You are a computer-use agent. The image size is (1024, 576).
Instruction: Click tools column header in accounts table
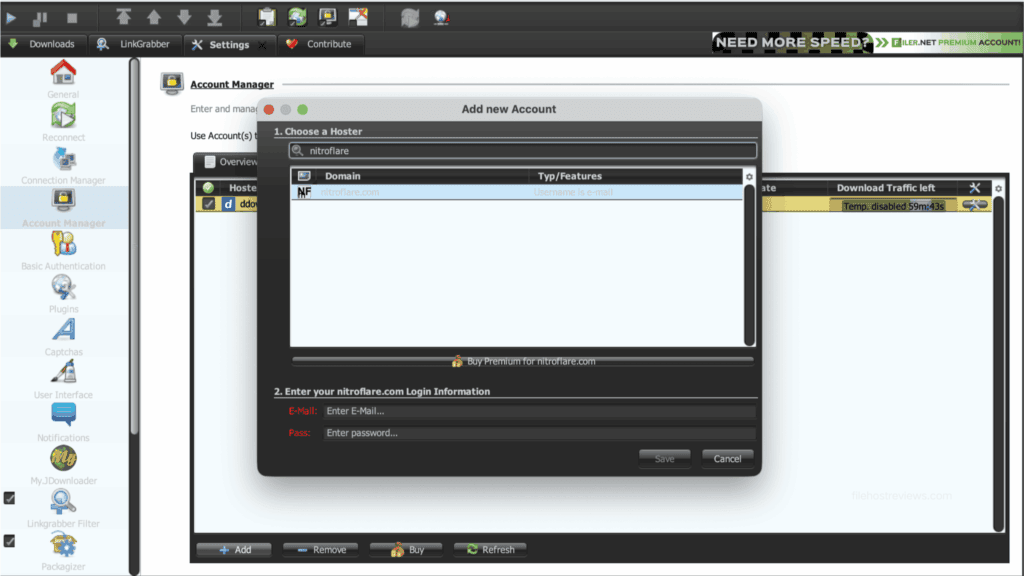[x=974, y=188]
